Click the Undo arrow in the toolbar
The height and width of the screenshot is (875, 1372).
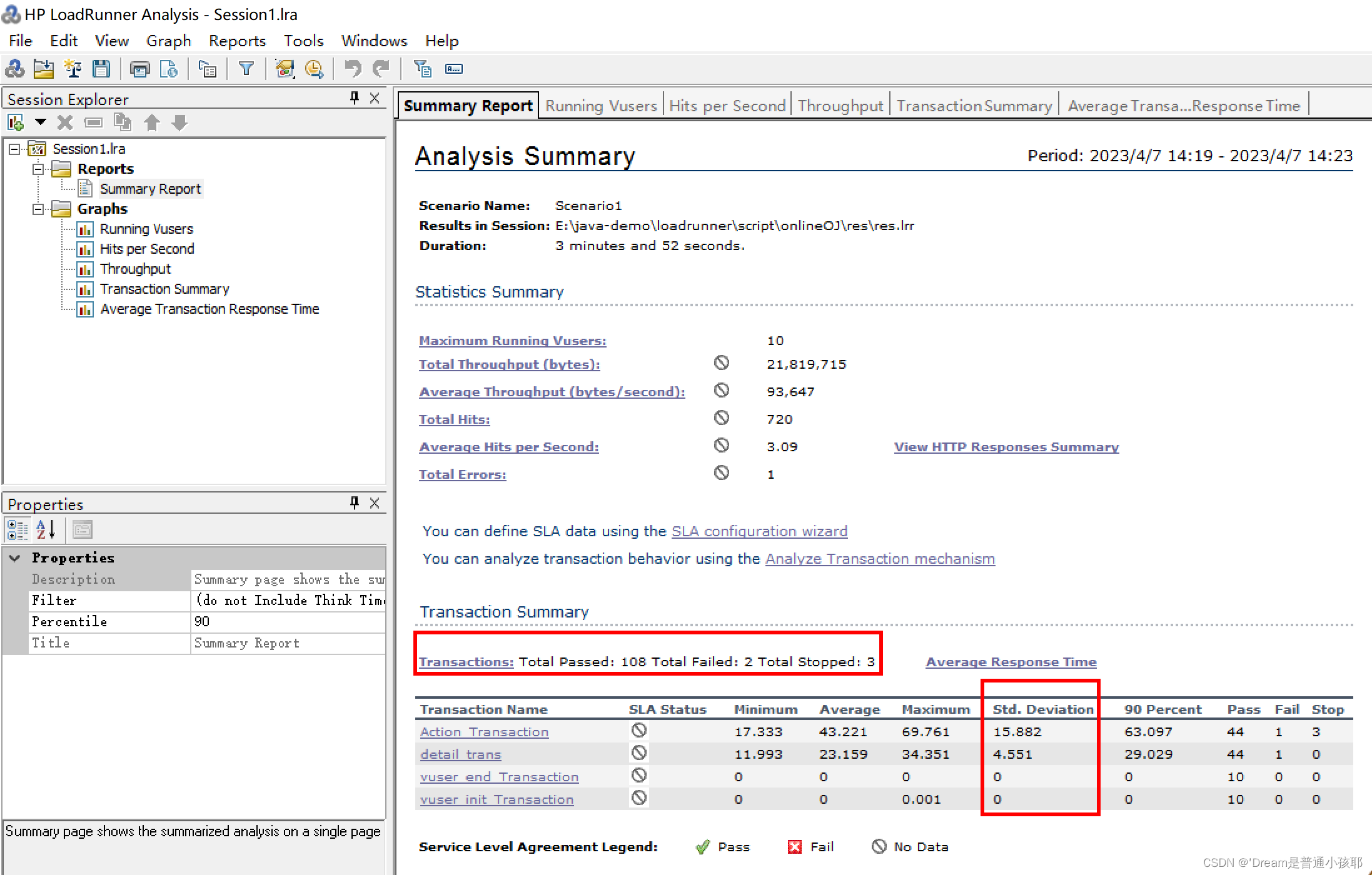pos(353,69)
